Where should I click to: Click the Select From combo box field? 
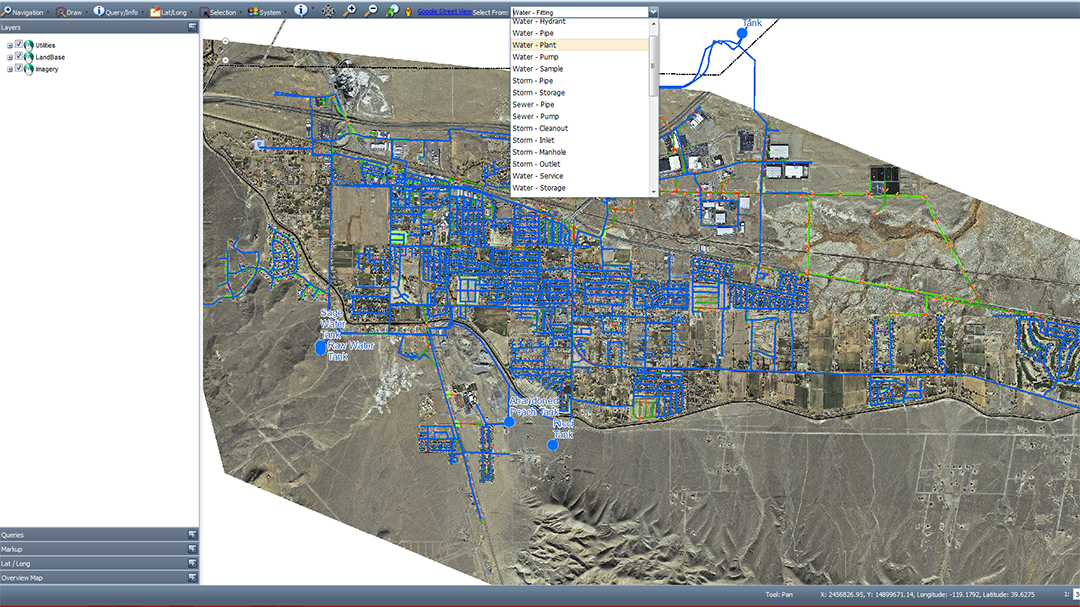pyautogui.click(x=579, y=12)
